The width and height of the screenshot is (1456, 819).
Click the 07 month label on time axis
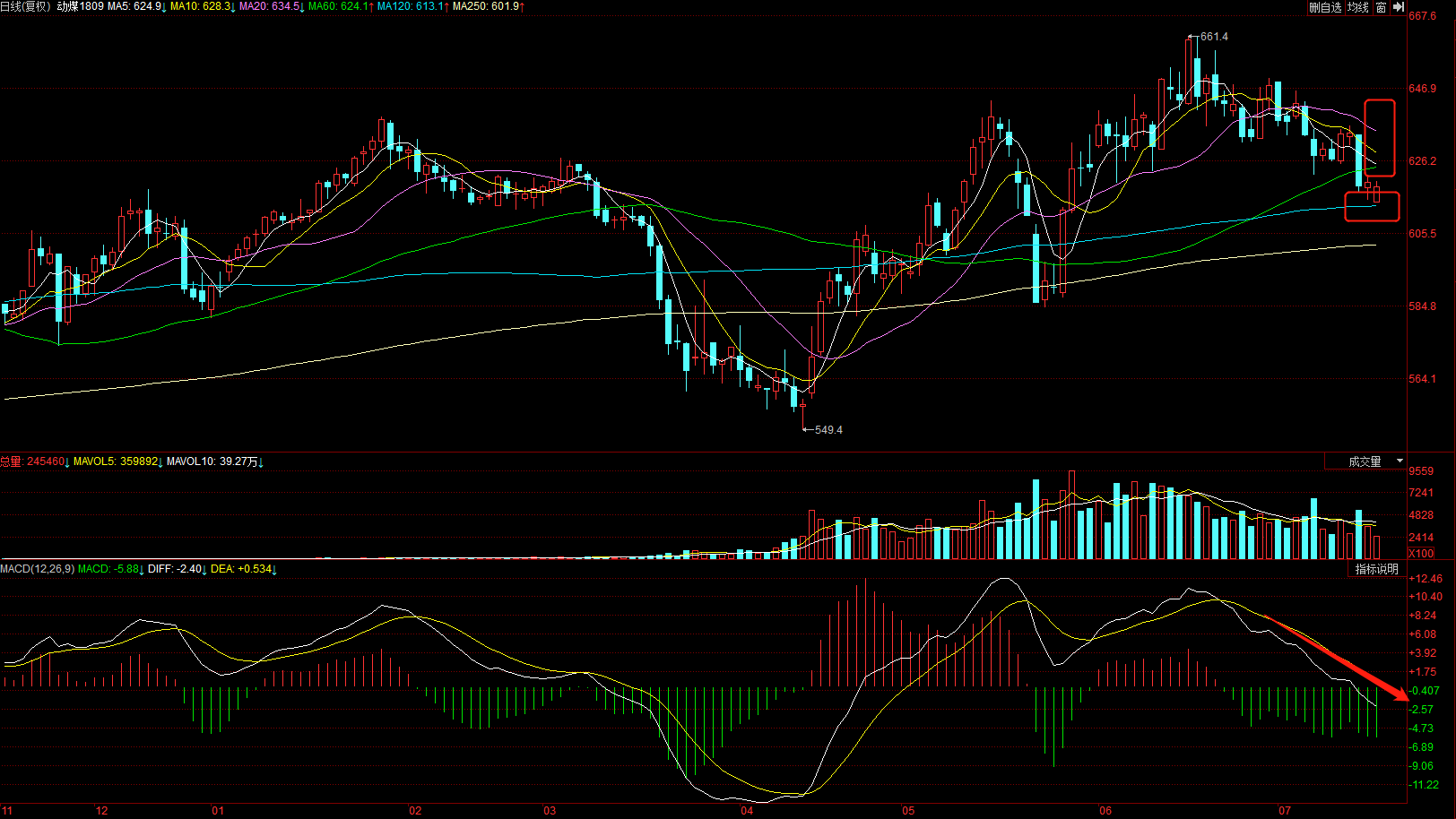click(x=1285, y=811)
